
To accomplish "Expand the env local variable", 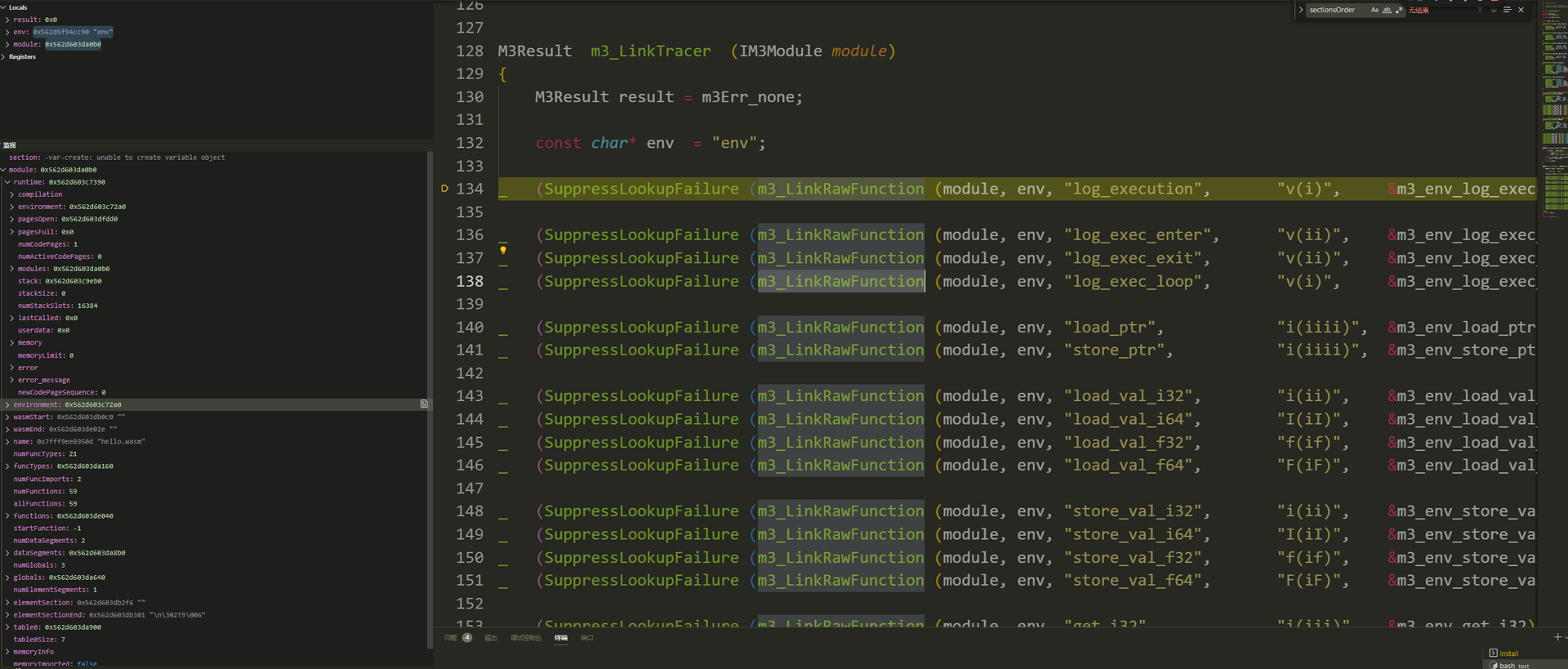I will (x=7, y=32).
